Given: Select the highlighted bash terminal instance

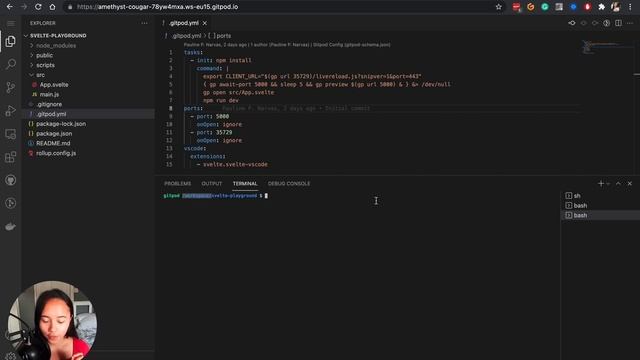Looking at the screenshot, I should tap(600, 215).
